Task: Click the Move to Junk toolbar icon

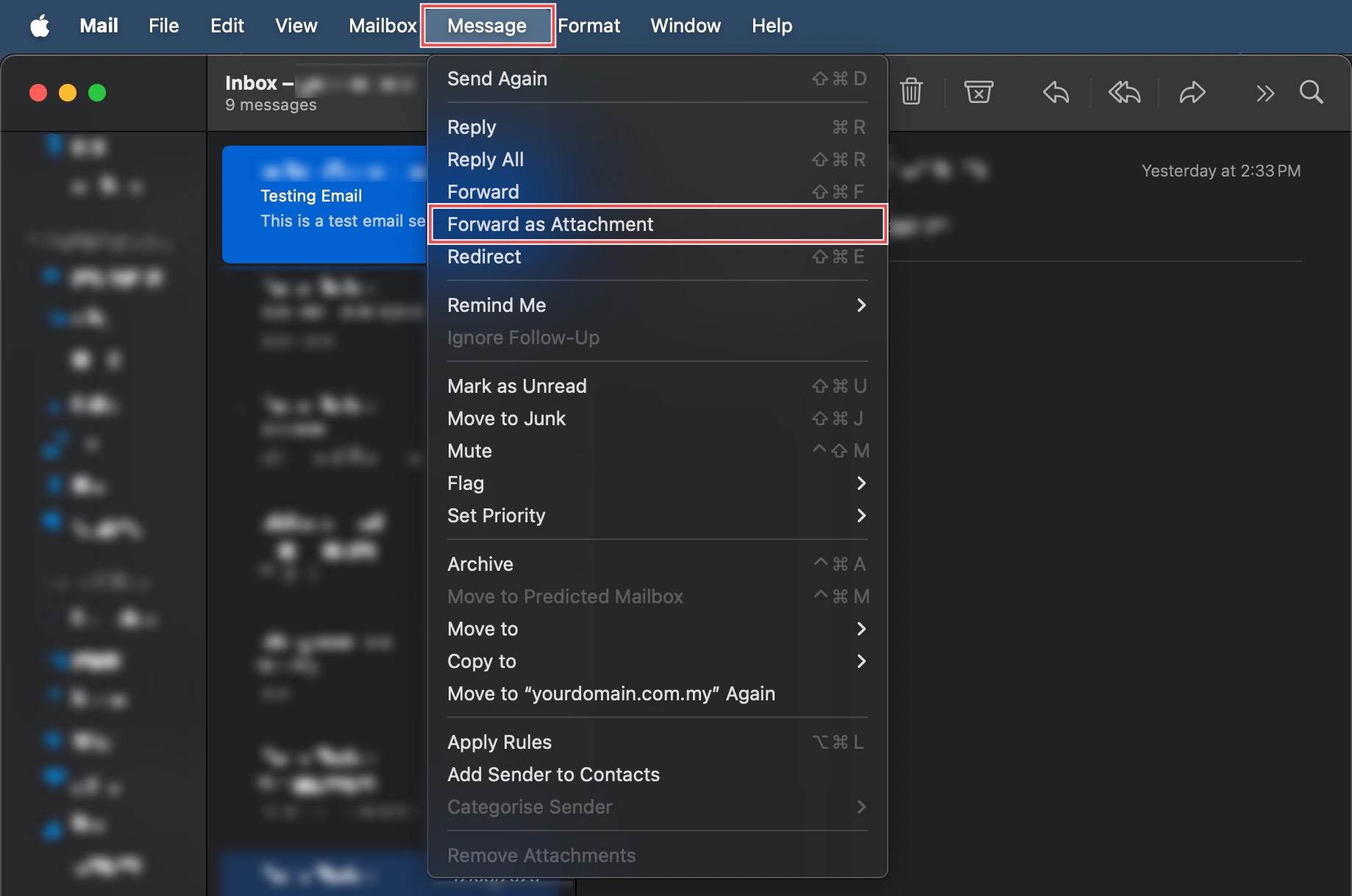Action: click(978, 92)
